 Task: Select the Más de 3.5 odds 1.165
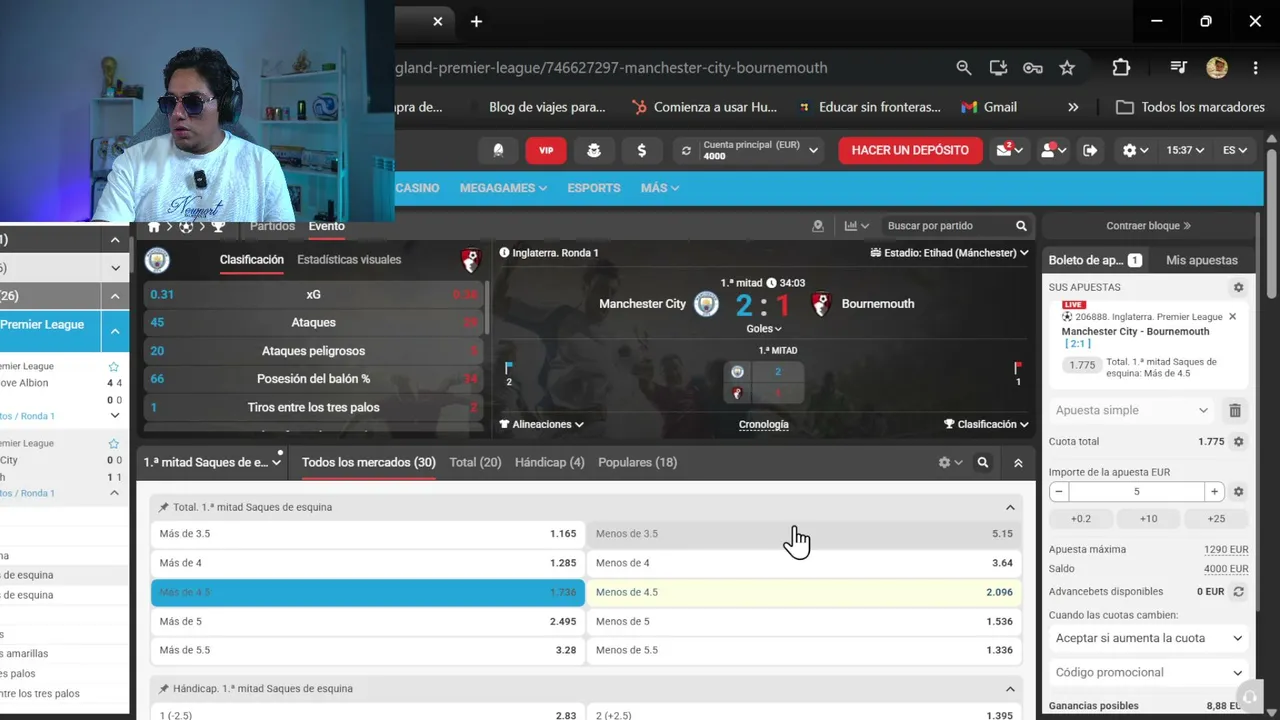368,534
